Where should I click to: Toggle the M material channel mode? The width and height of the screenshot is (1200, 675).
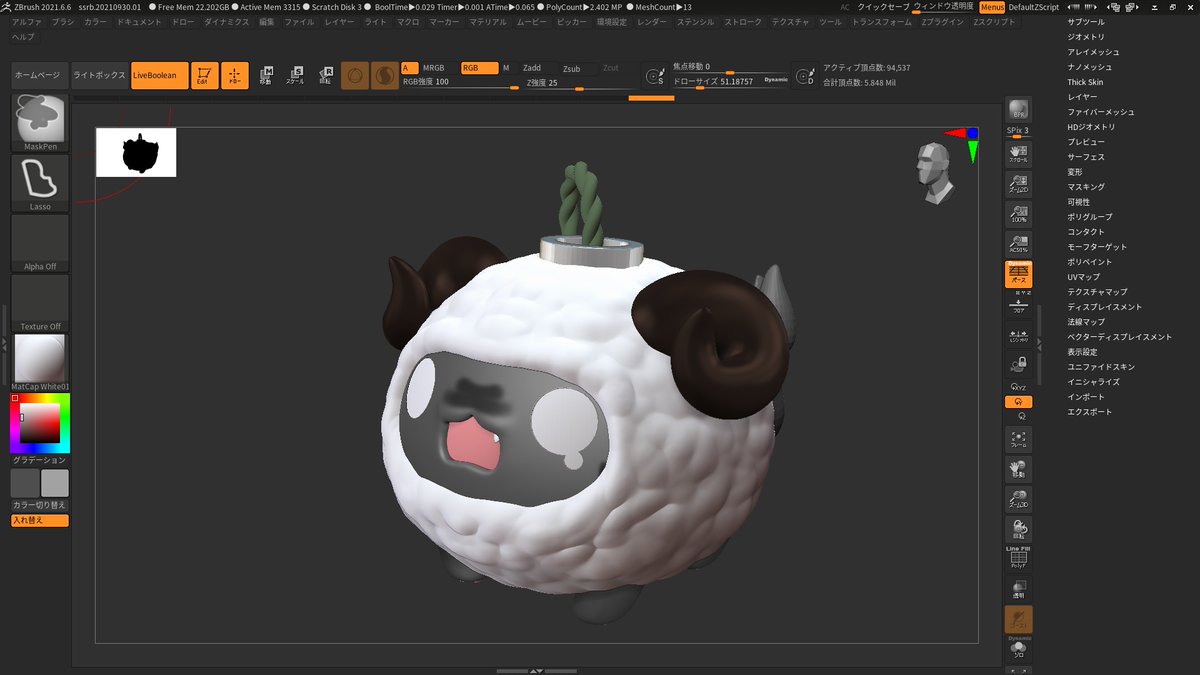pos(506,68)
